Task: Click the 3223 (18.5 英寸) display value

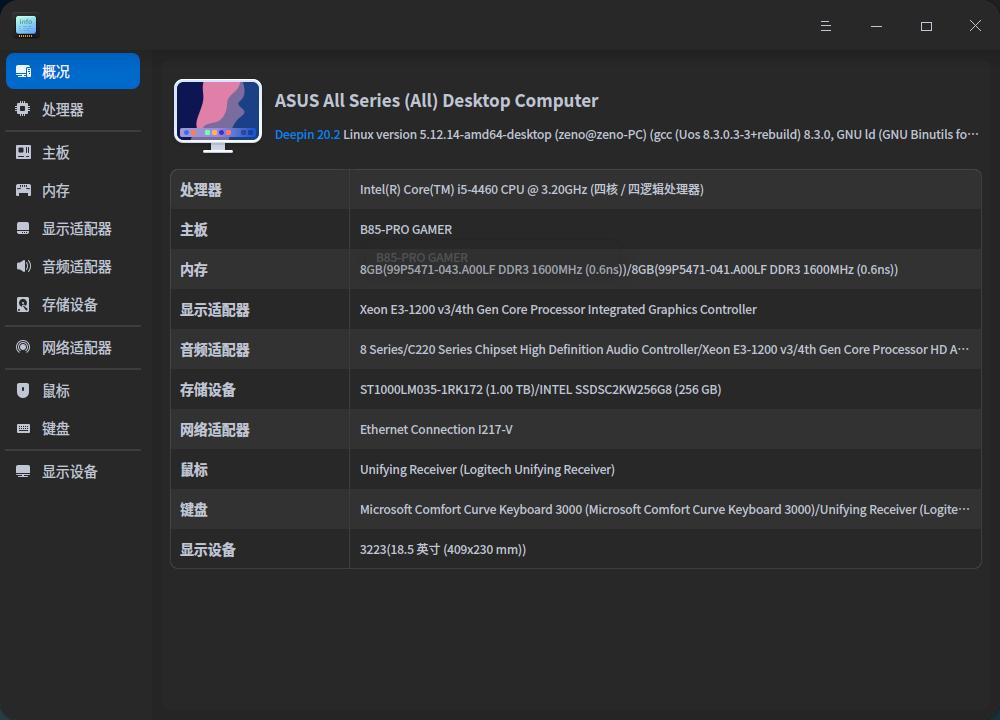Action: 443,550
